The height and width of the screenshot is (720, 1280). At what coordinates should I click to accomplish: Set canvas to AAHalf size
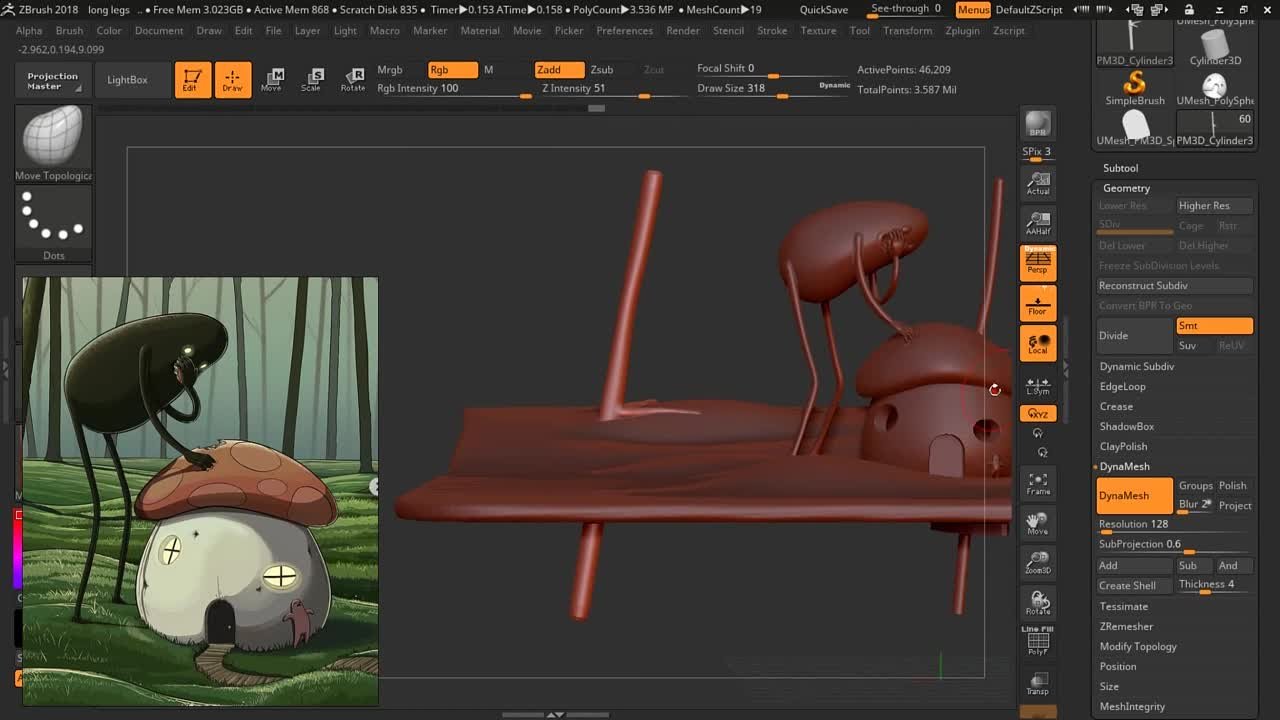[1038, 223]
